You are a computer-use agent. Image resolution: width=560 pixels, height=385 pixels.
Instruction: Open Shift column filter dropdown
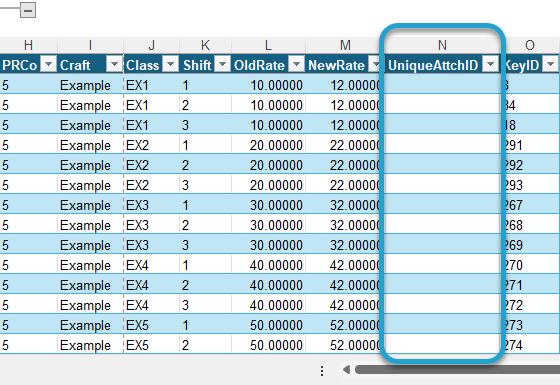[x=222, y=64]
